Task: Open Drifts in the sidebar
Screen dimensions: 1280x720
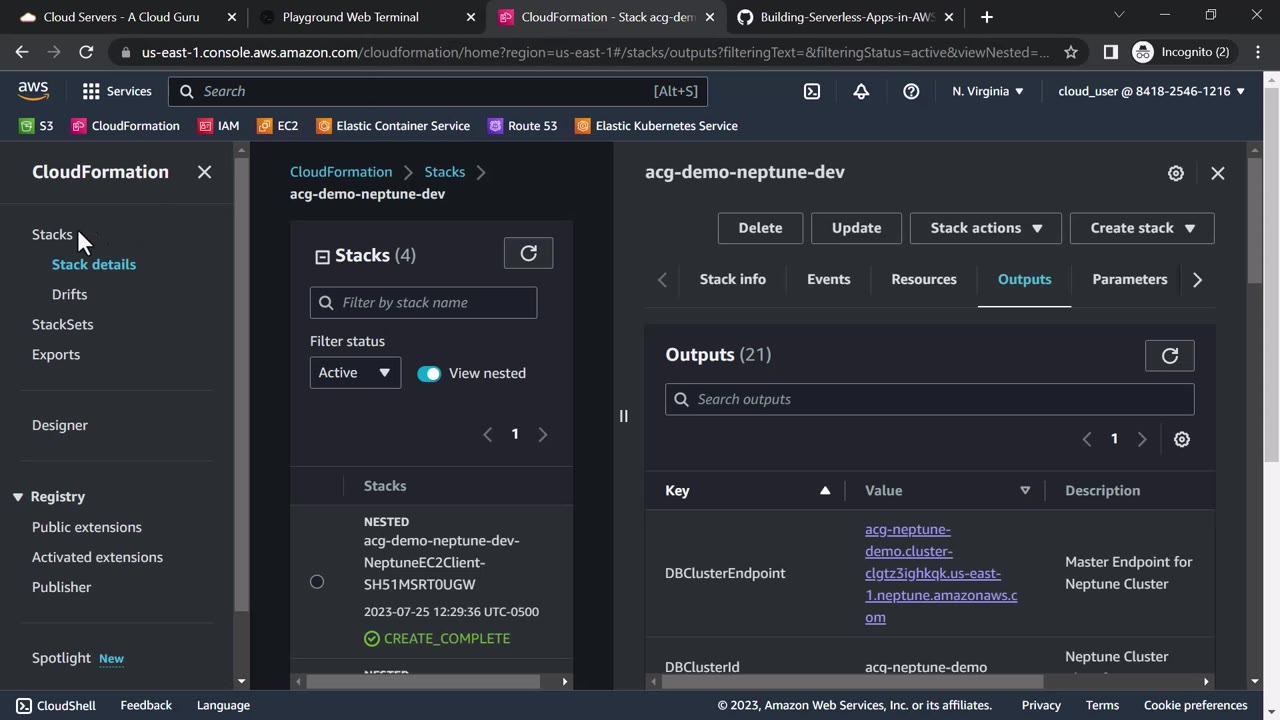Action: pyautogui.click(x=70, y=295)
